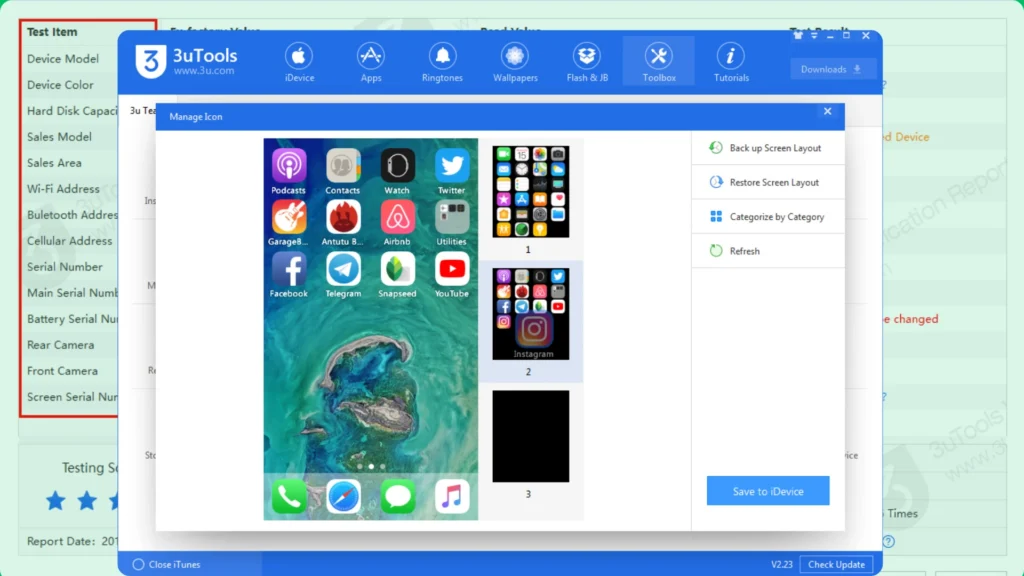Click Device Color in the report window

click(x=60, y=85)
